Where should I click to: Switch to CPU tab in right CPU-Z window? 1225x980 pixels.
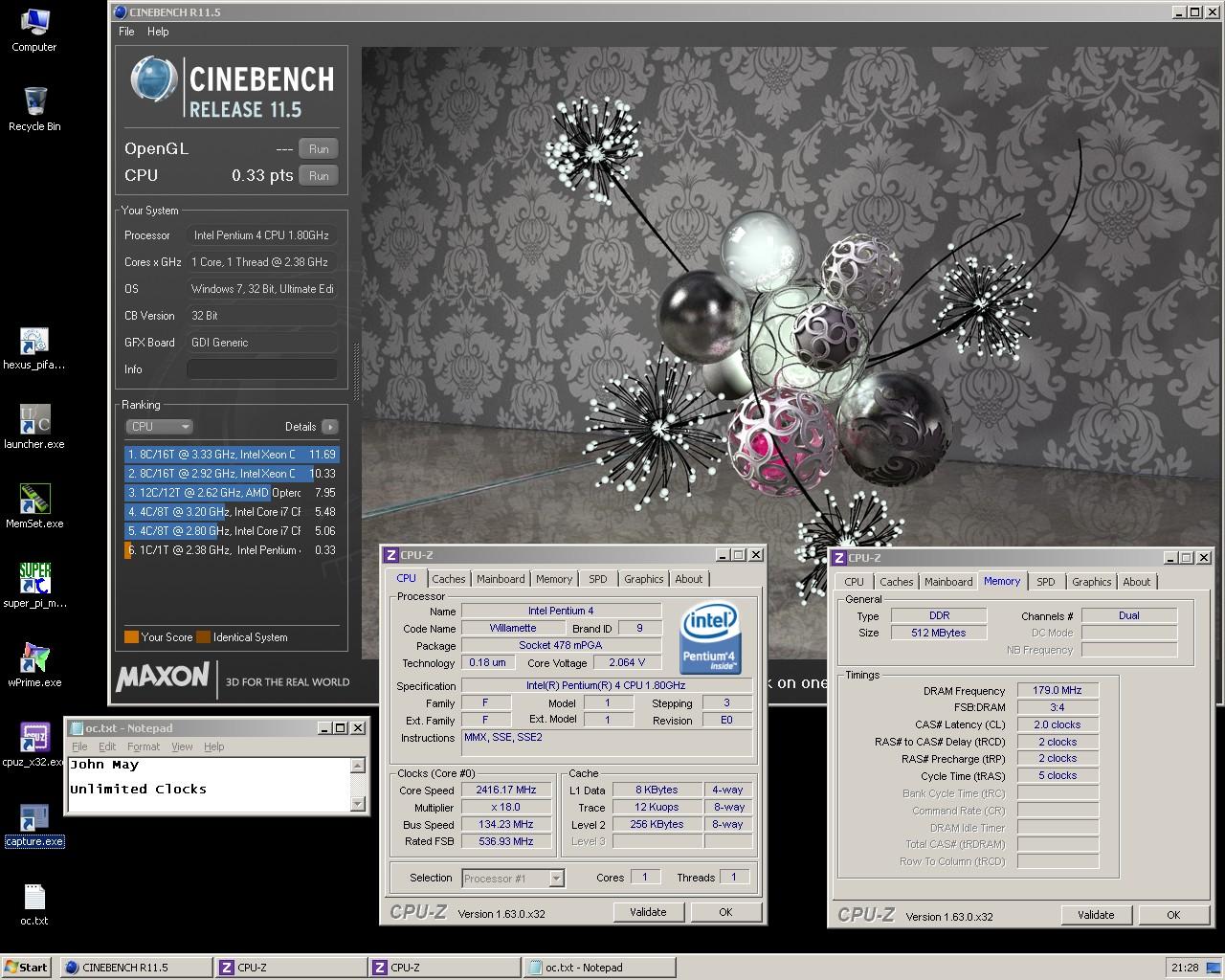tap(854, 582)
